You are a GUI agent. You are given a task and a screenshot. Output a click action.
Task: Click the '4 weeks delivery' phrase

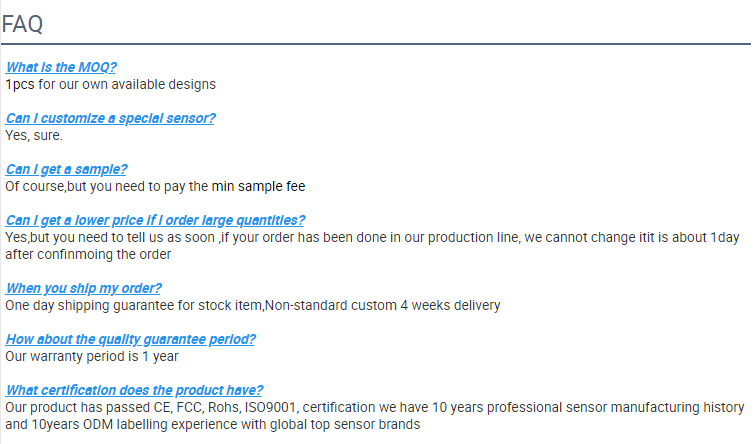click(450, 305)
